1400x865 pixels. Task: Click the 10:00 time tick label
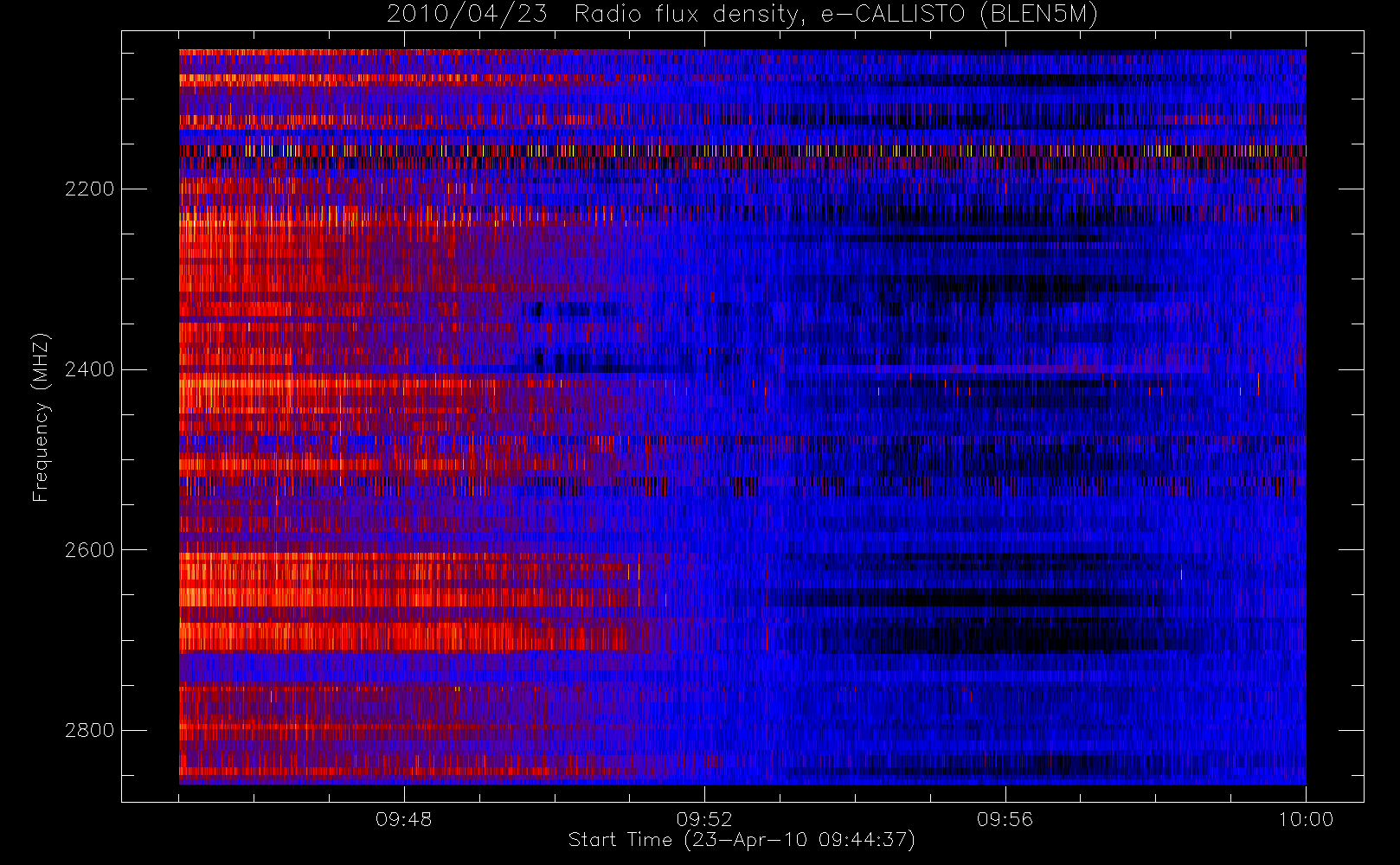(1306, 819)
